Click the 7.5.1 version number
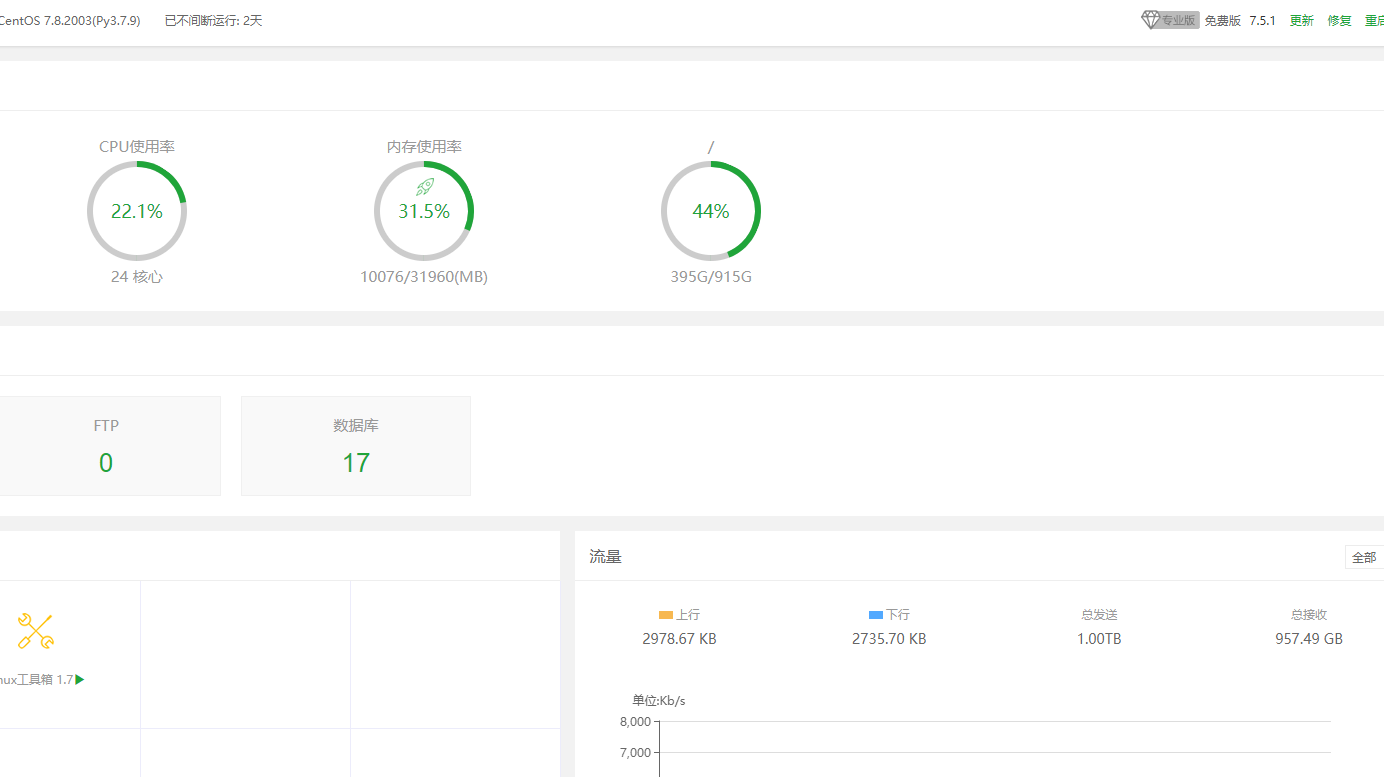This screenshot has height=777, width=1384. 1262,21
